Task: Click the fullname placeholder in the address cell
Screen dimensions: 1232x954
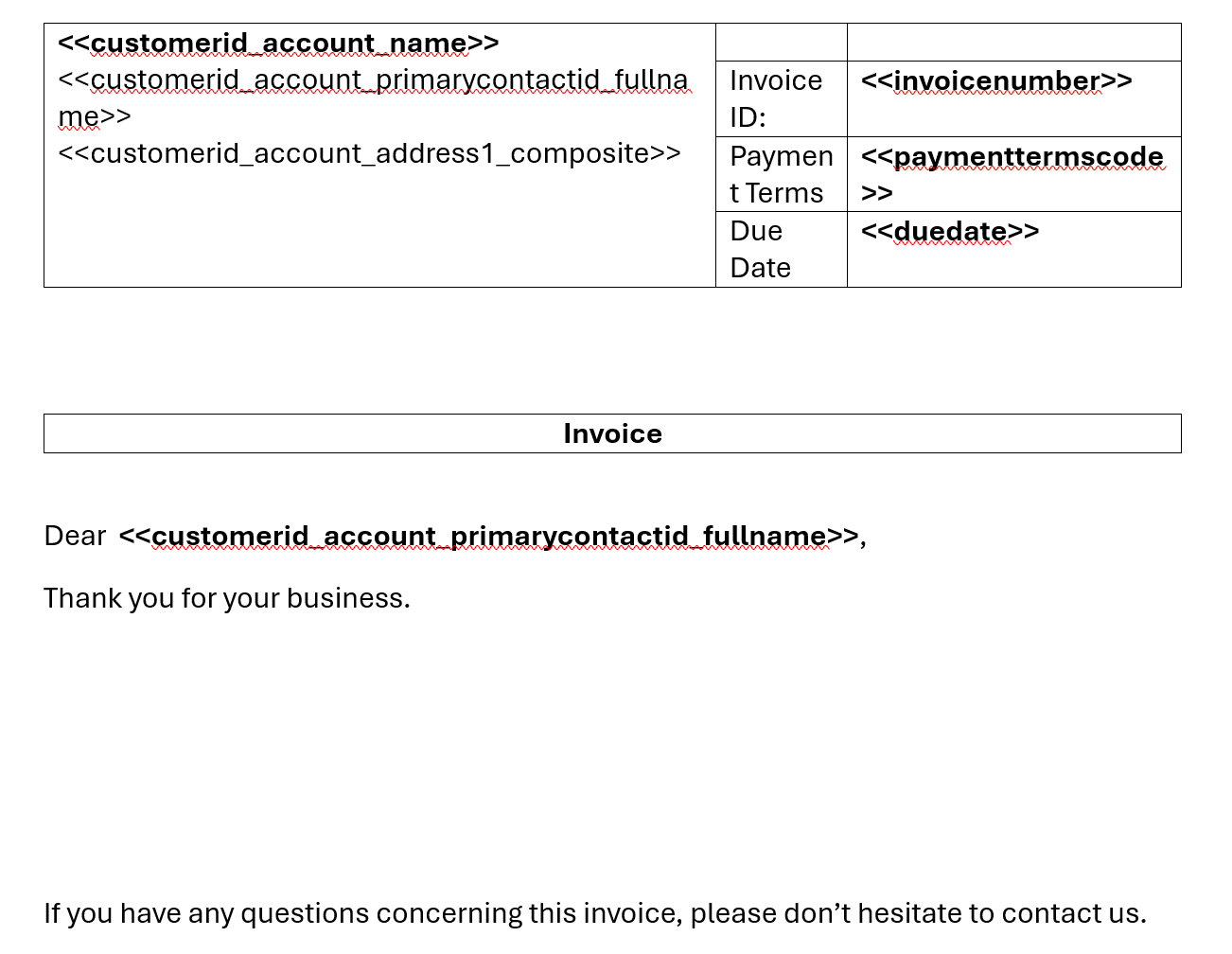Action: pos(373,80)
